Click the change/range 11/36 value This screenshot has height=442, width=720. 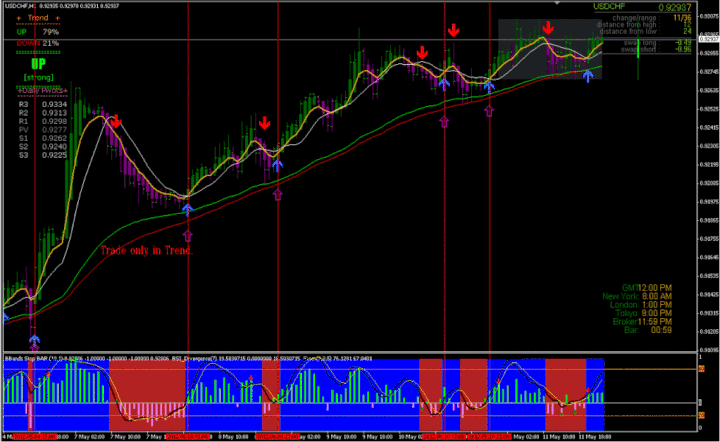pos(682,18)
